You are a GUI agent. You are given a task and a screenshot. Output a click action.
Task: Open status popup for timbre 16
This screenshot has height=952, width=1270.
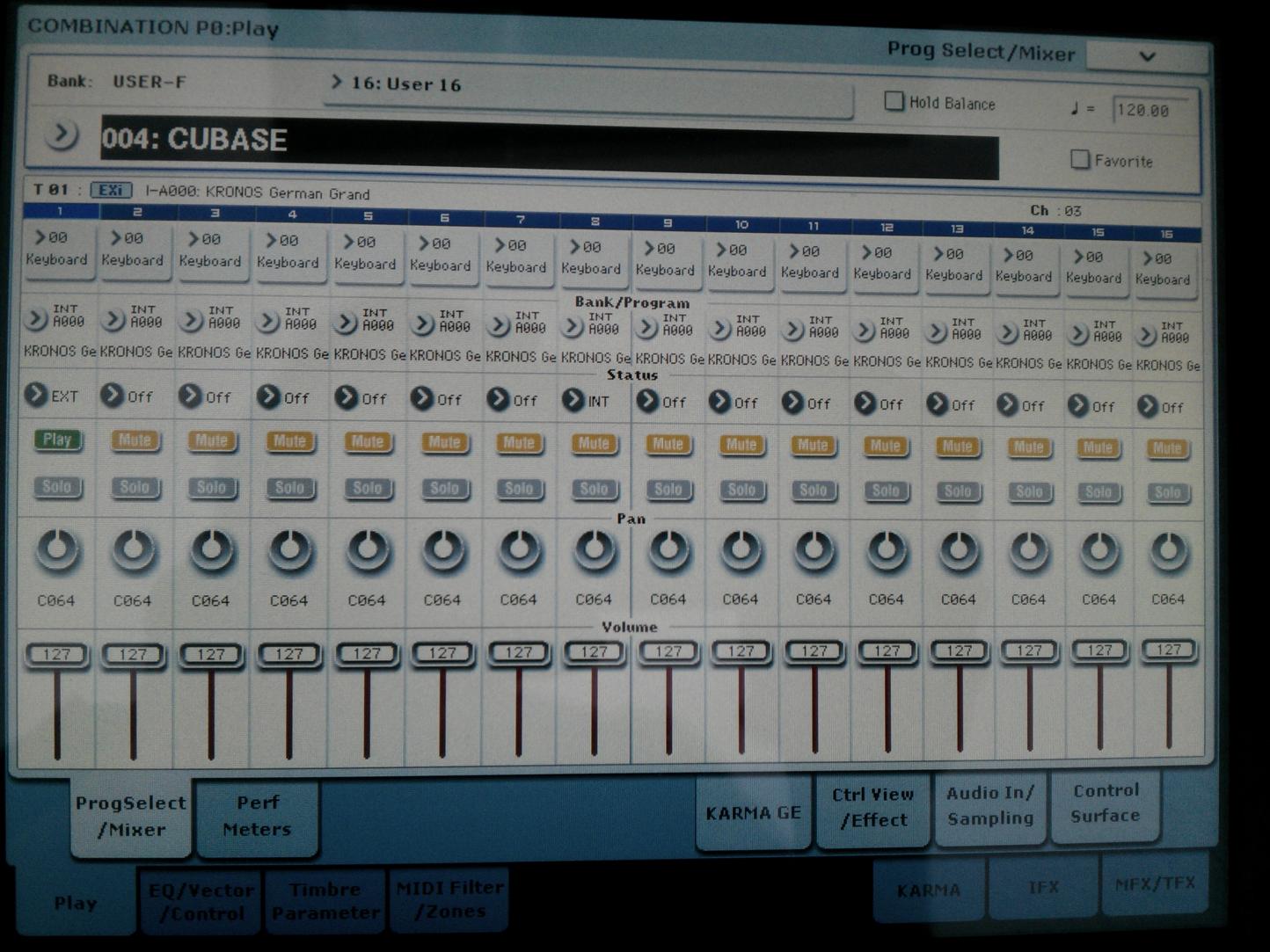[1148, 406]
